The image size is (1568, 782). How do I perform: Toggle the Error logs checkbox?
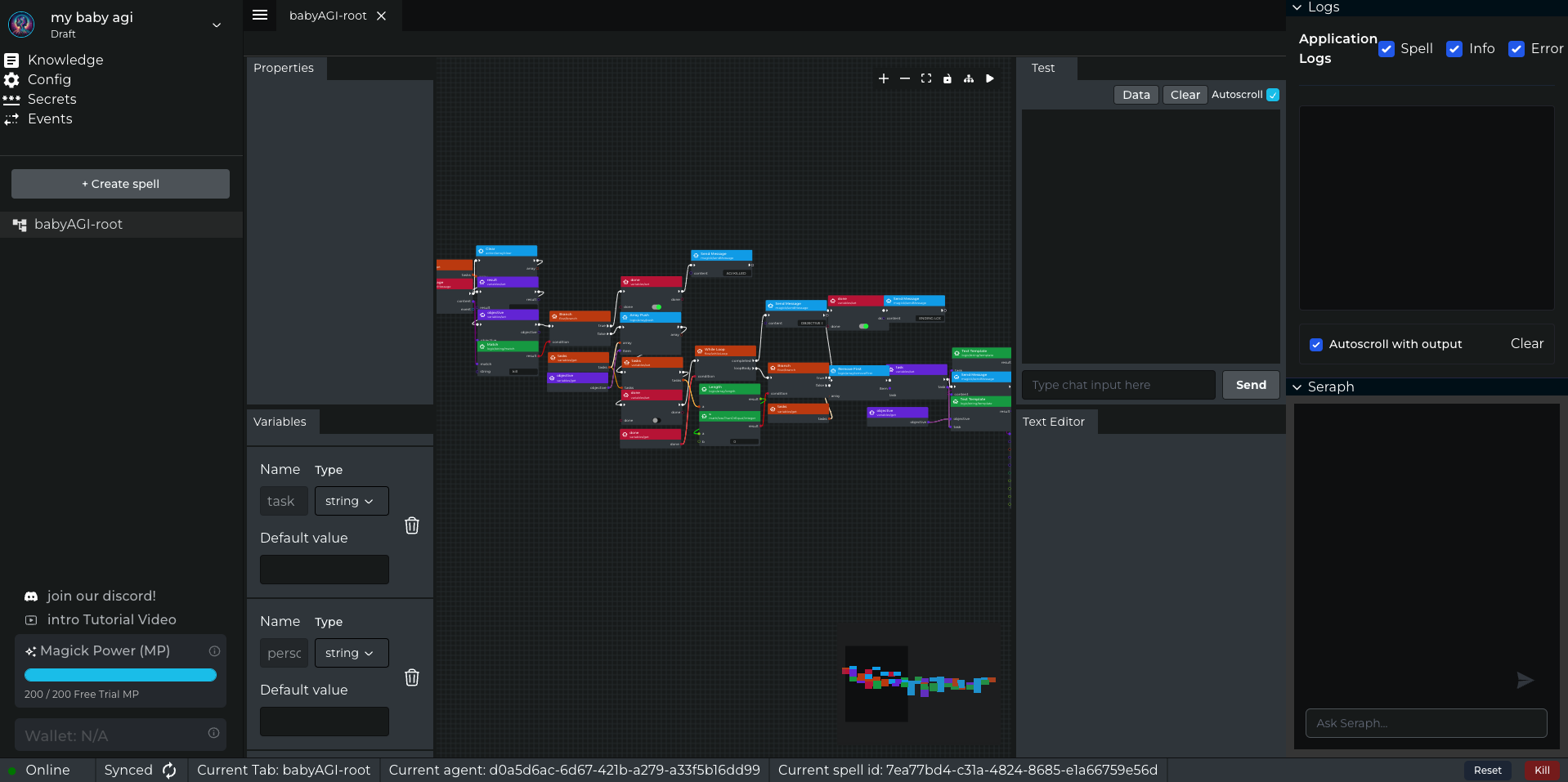pyautogui.click(x=1516, y=49)
